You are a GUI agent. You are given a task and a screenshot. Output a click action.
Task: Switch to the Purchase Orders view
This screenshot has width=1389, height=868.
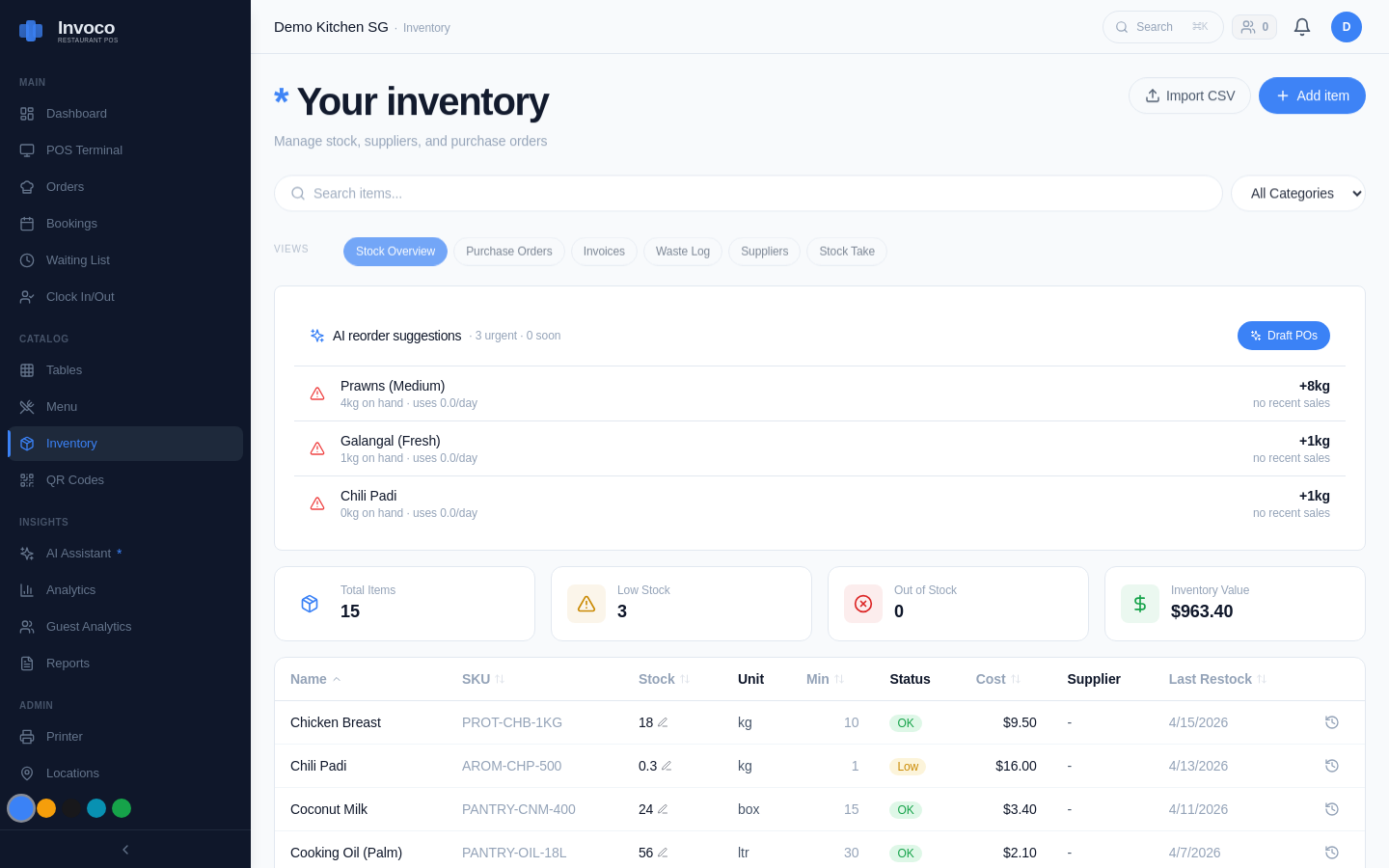[508, 251]
